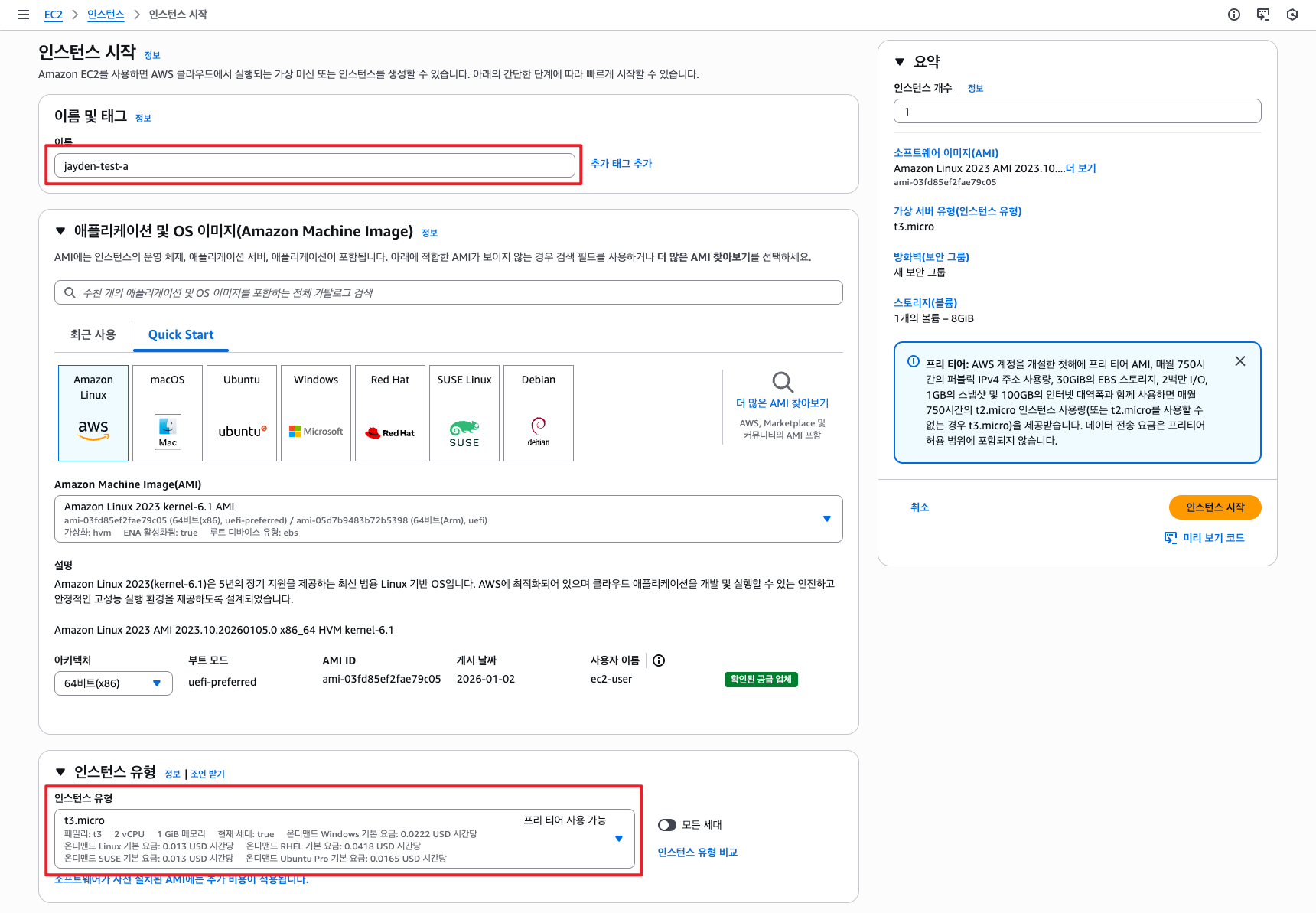Click 정보 link next to 인스턴스 유형 heading
The height and width of the screenshot is (913, 1316).
point(172,774)
